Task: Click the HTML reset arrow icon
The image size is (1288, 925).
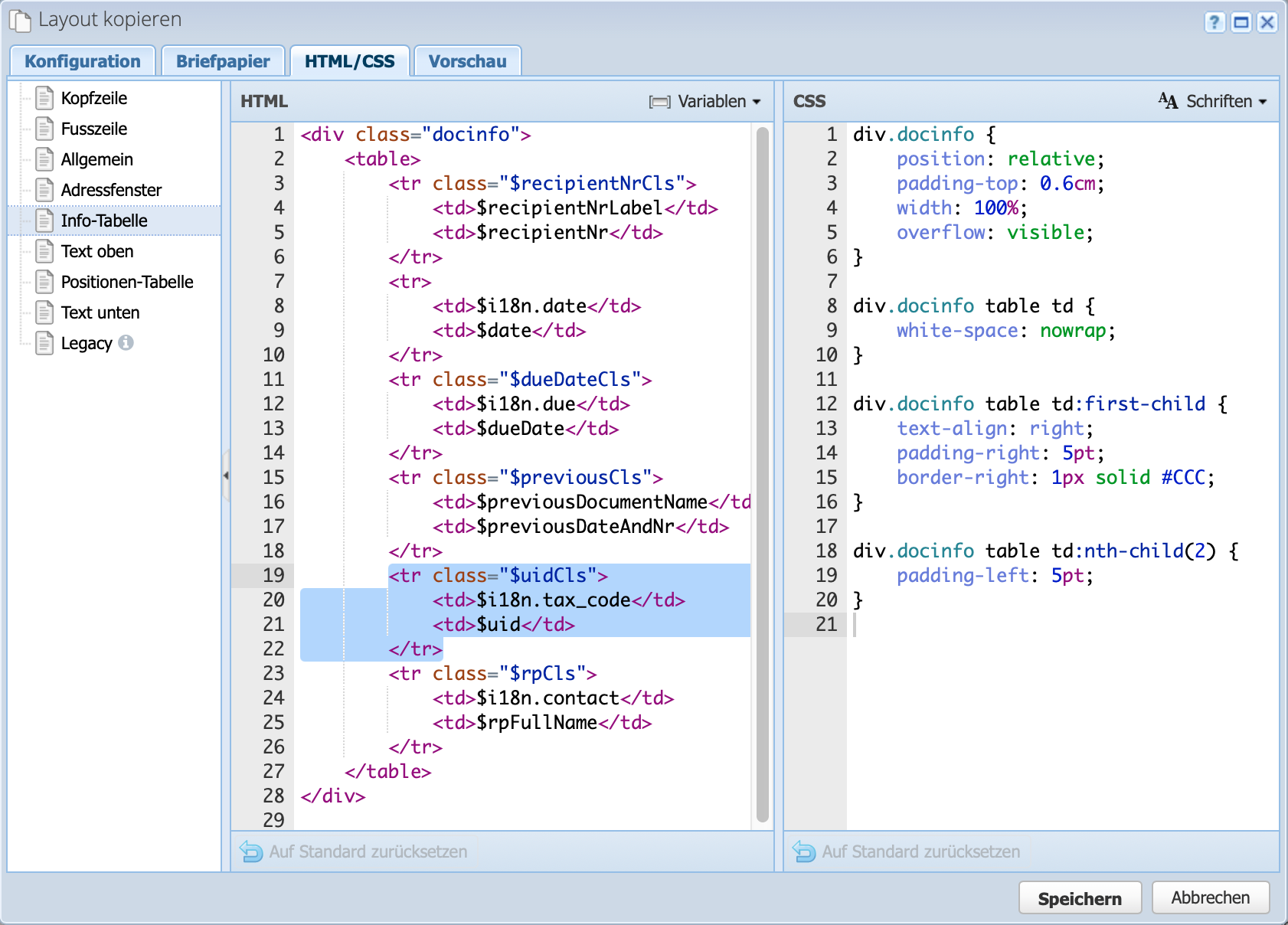Action: (251, 851)
